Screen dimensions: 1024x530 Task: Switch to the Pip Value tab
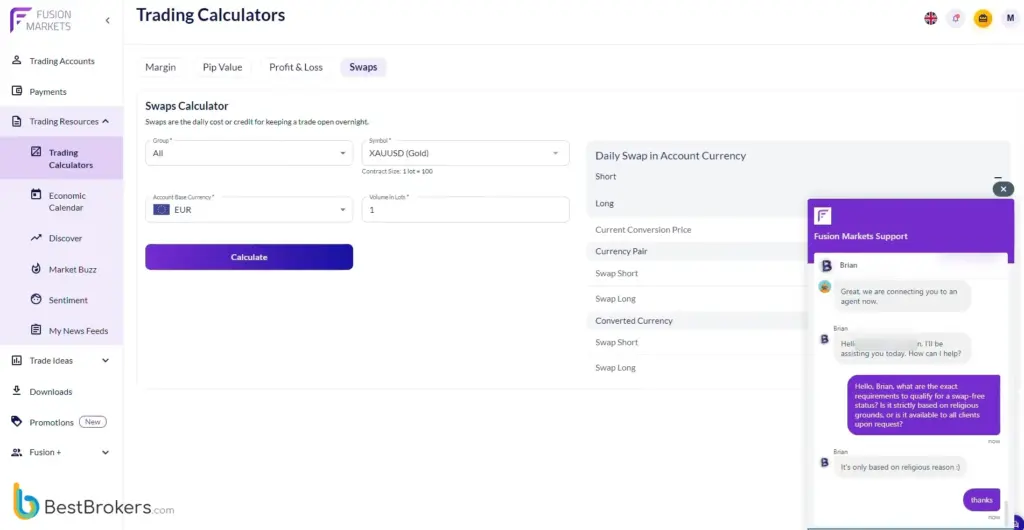click(222, 67)
